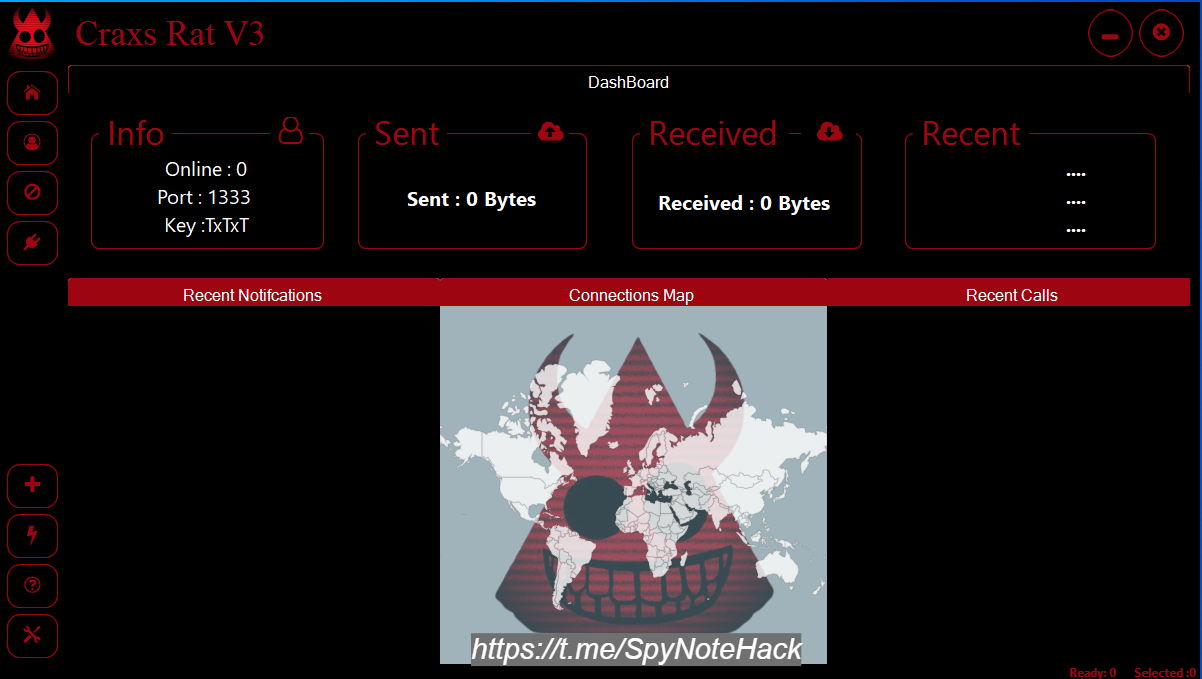The height and width of the screenshot is (679, 1202).
Task: Select the blocked circle-slash sidebar icon
Action: [32, 193]
